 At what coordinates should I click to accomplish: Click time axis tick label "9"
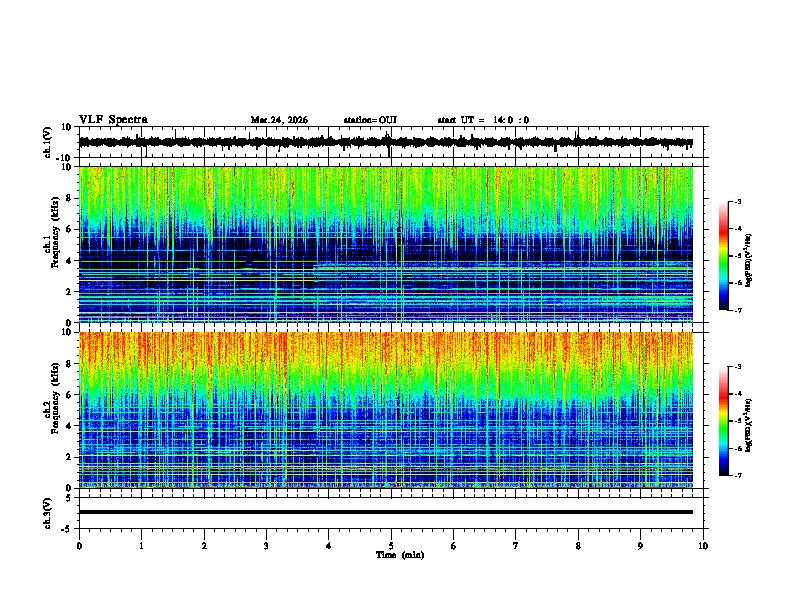click(x=640, y=546)
